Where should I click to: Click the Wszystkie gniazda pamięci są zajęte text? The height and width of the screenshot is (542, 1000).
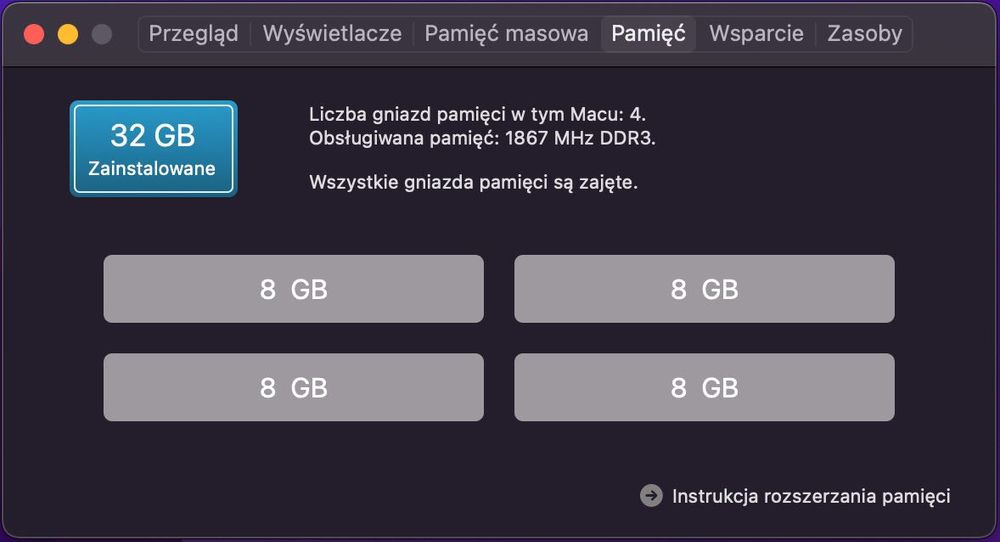[x=473, y=182]
